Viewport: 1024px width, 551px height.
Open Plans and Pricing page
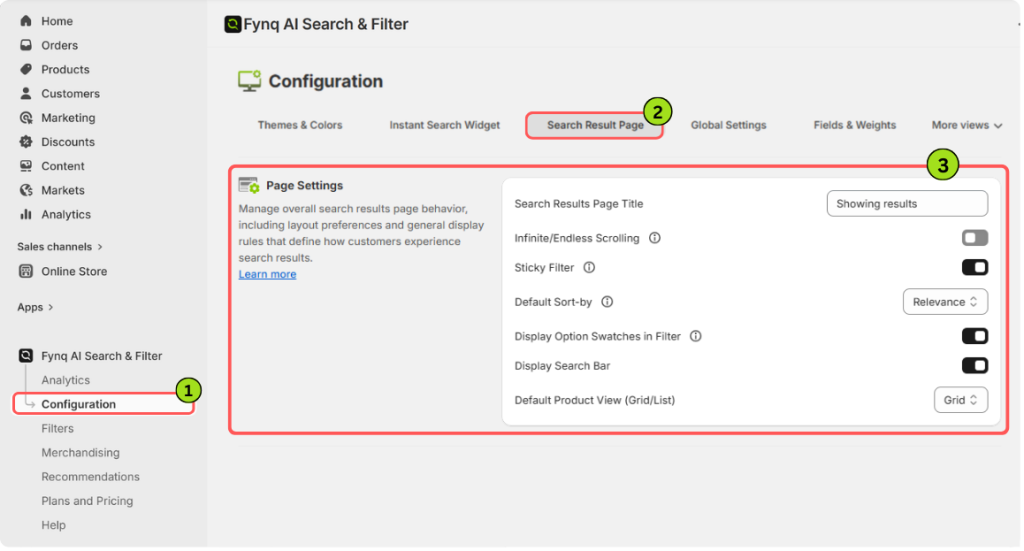87,501
